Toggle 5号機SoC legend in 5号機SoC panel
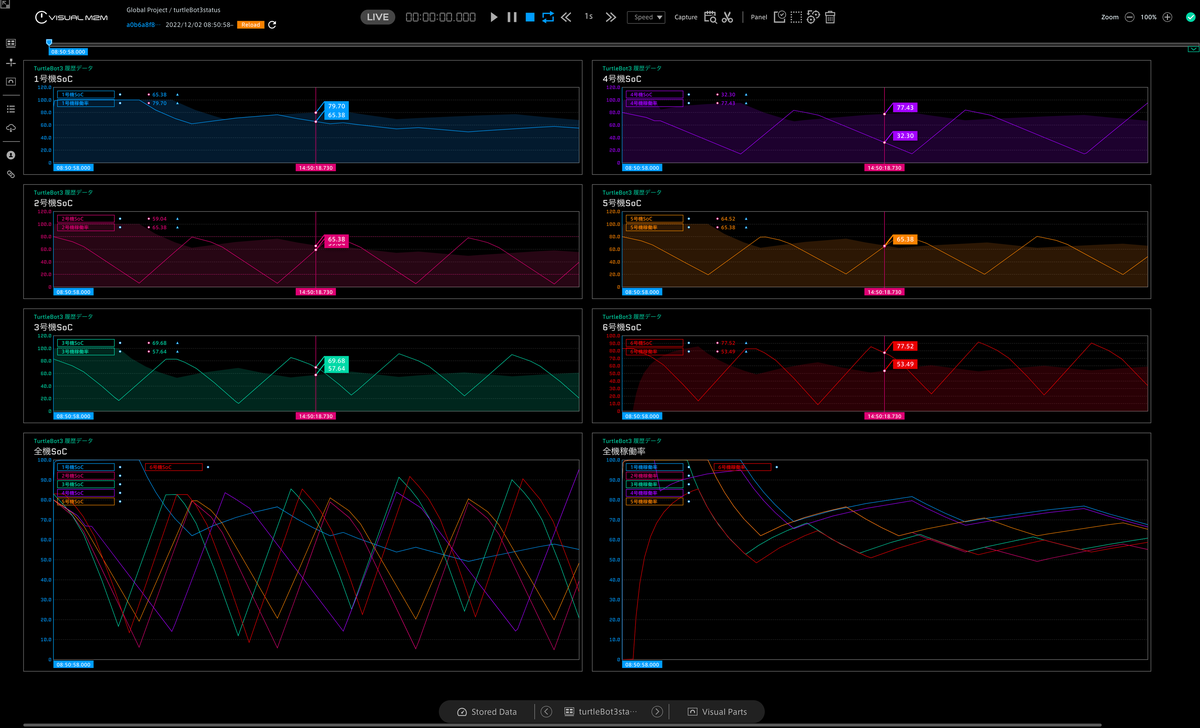Viewport: 1200px width, 728px height. tap(655, 219)
